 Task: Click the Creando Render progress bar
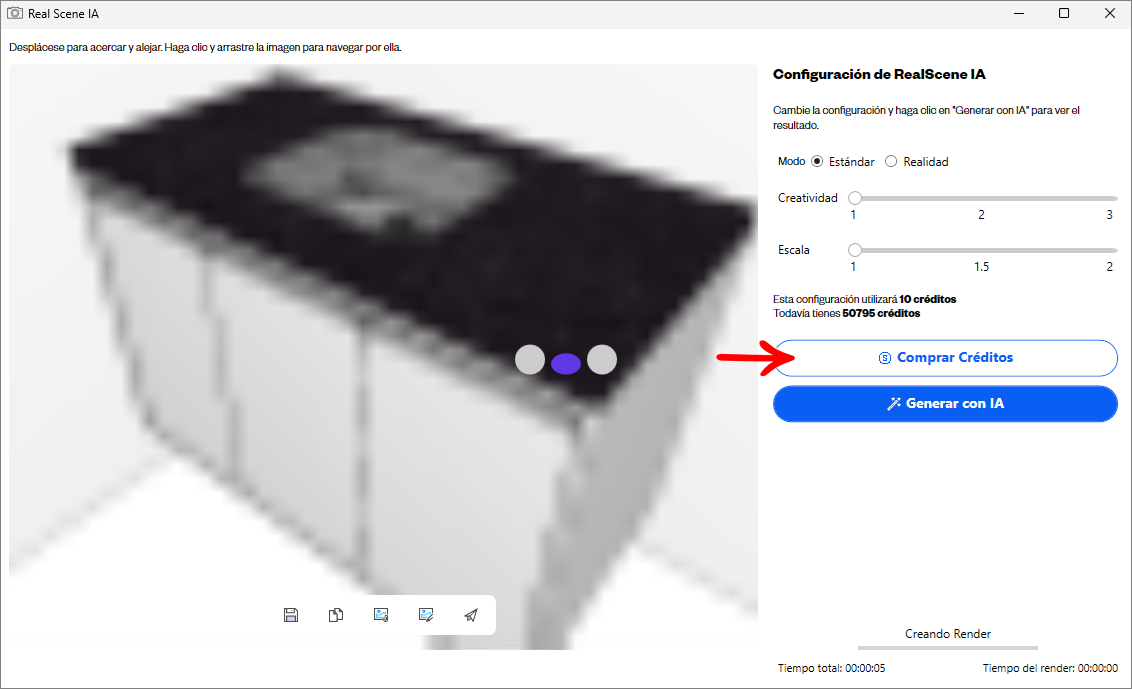947,647
